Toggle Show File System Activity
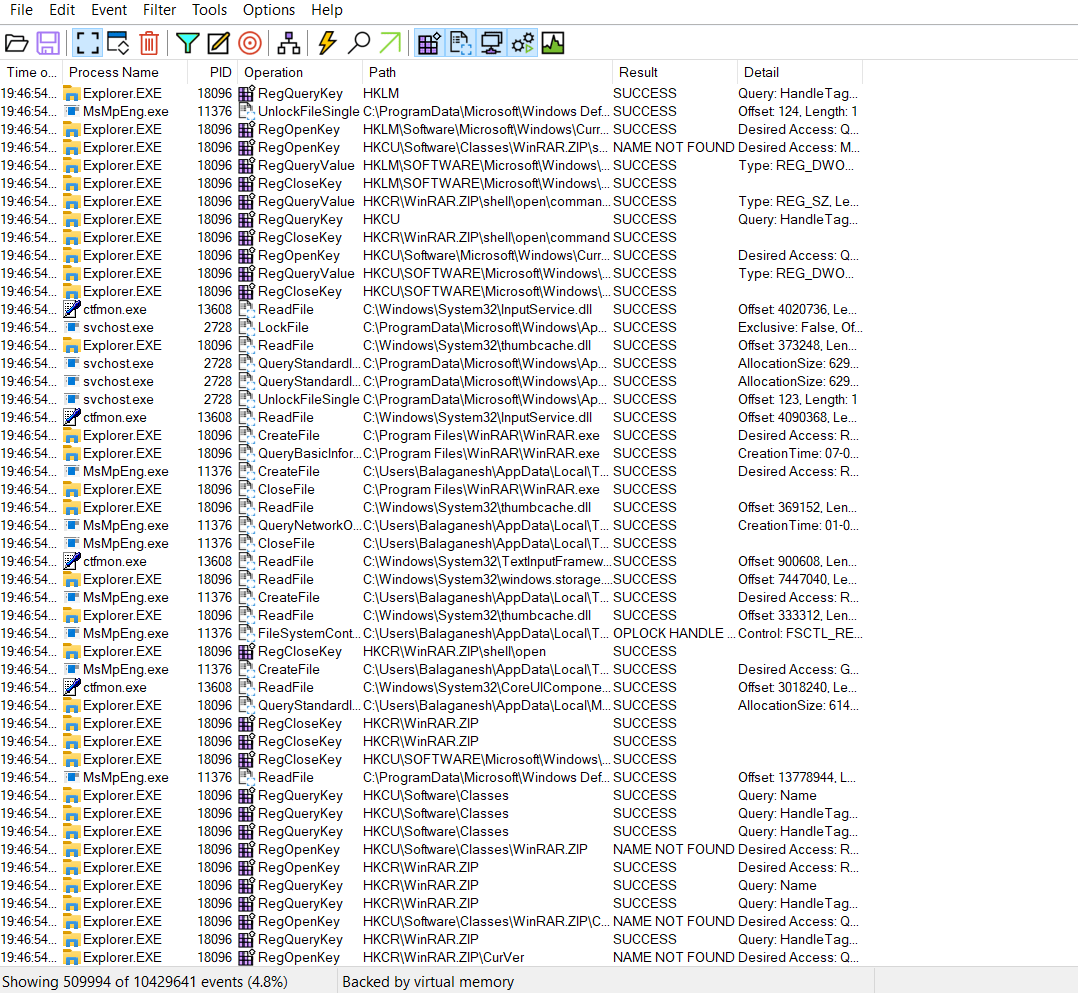1078x993 pixels. coord(460,43)
